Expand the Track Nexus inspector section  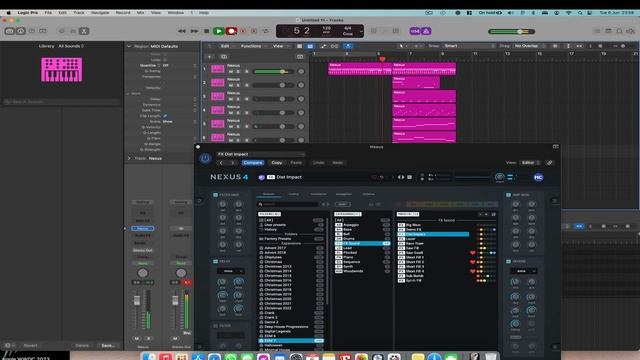click(129, 158)
